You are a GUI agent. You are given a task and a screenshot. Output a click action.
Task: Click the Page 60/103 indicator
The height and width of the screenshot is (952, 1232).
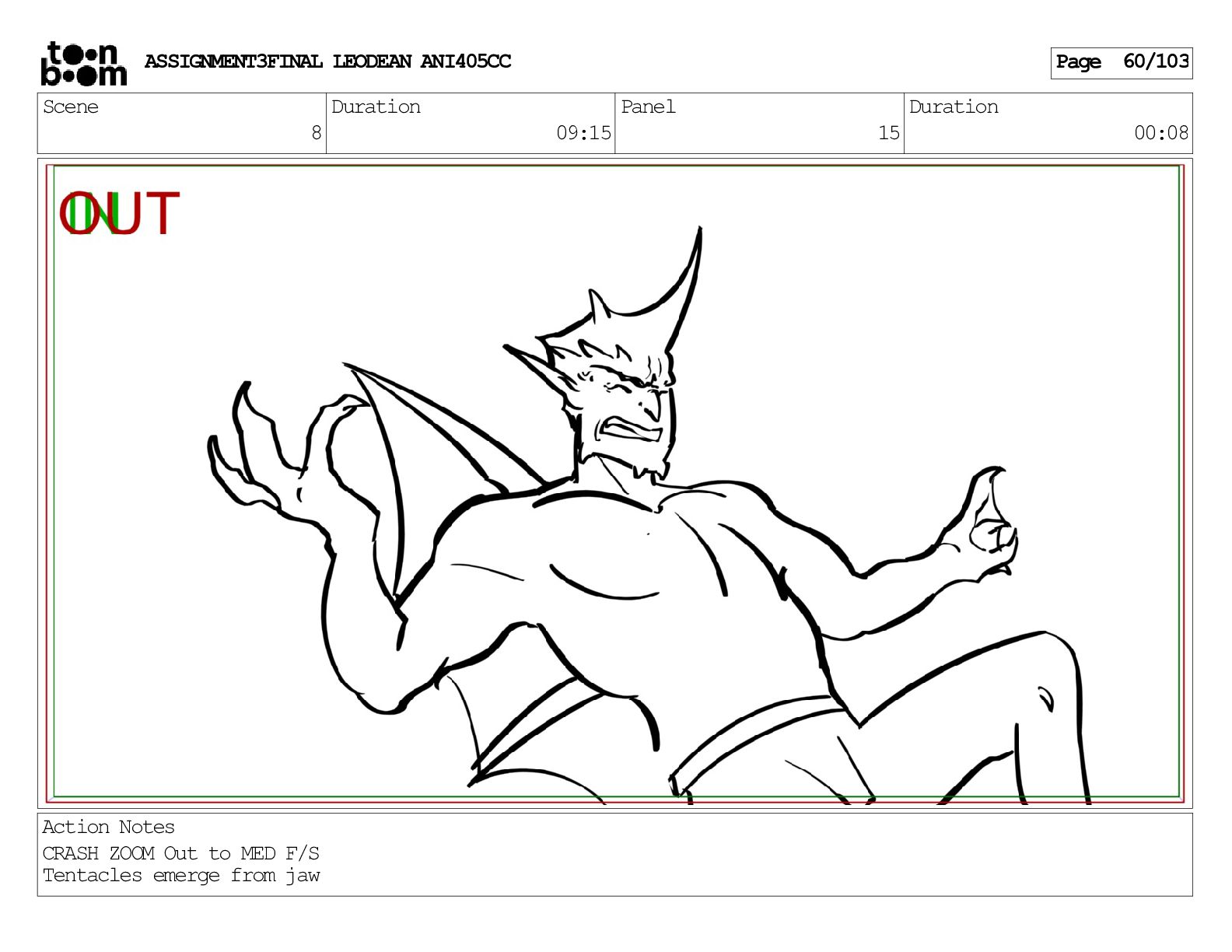point(1122,62)
